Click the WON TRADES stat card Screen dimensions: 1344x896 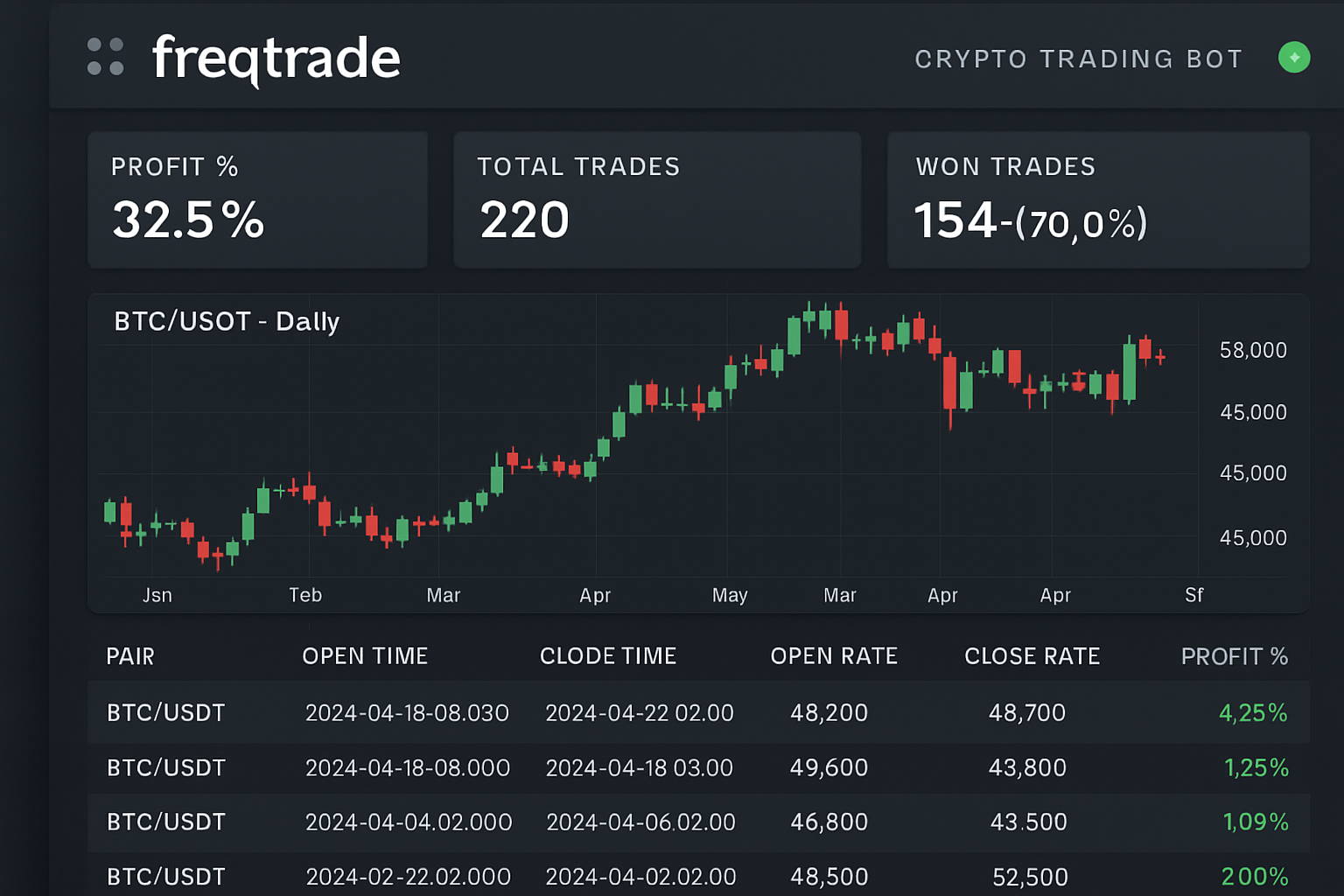(1098, 199)
